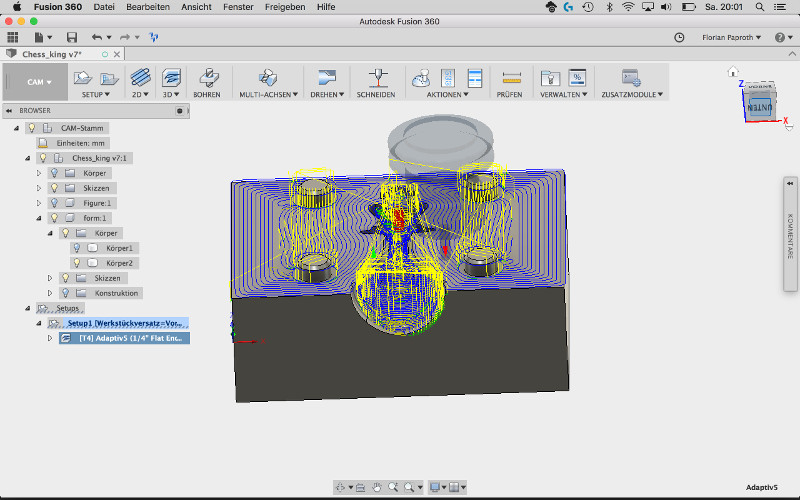
Task: Click the Prüfen measure icon
Action: (x=511, y=78)
